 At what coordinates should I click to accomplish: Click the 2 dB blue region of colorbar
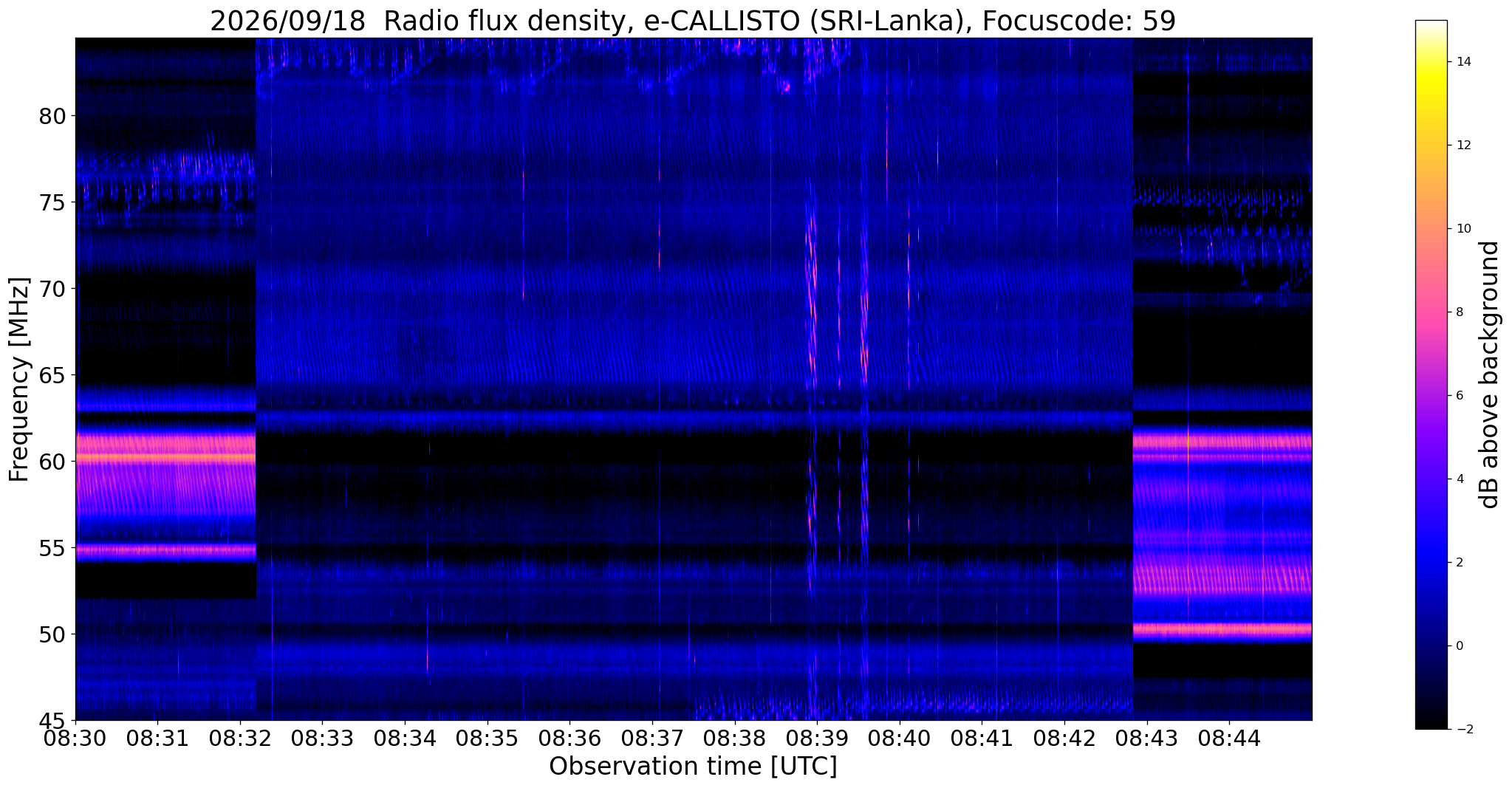tap(1431, 562)
